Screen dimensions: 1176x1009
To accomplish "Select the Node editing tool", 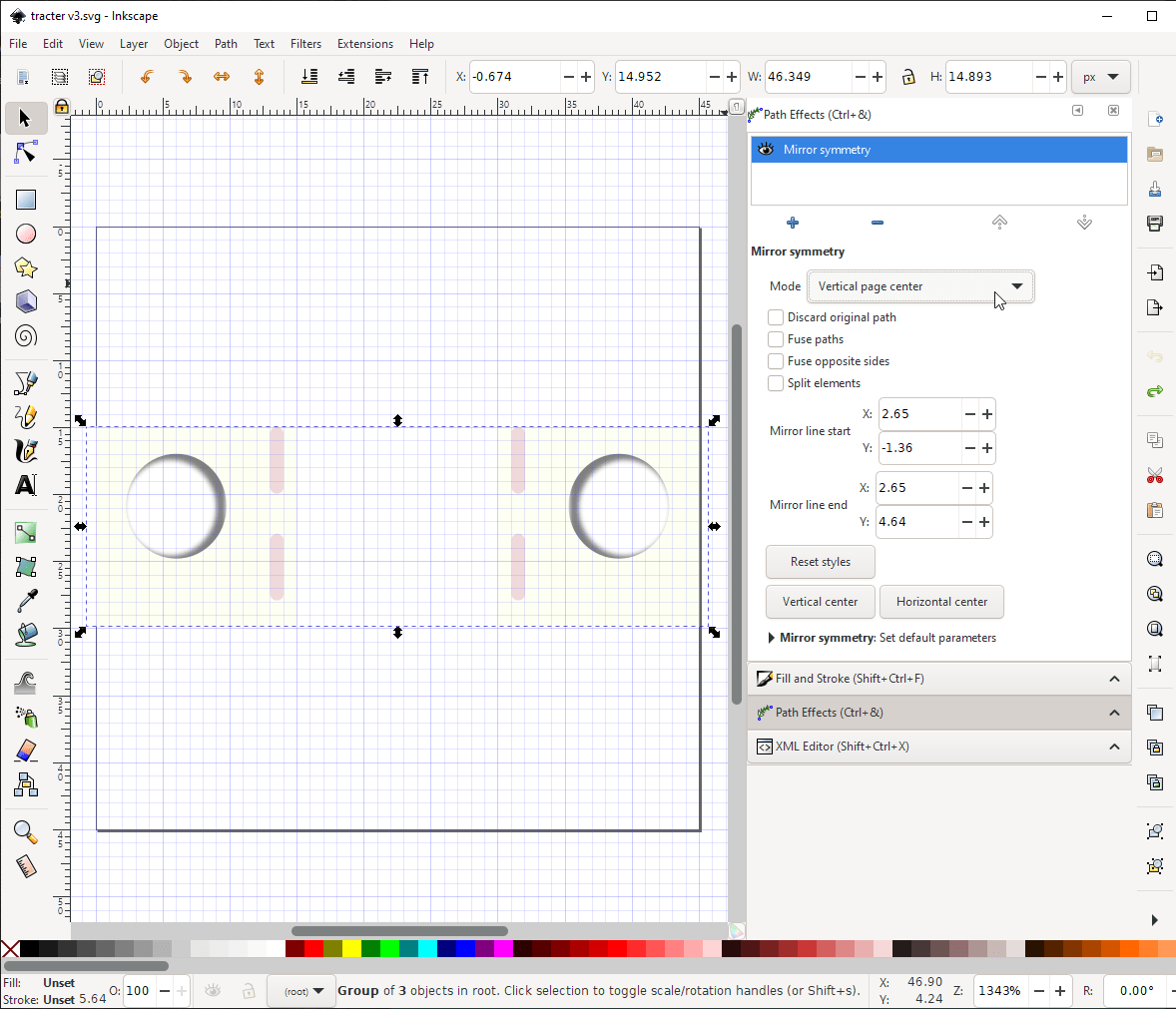I will click(x=26, y=153).
